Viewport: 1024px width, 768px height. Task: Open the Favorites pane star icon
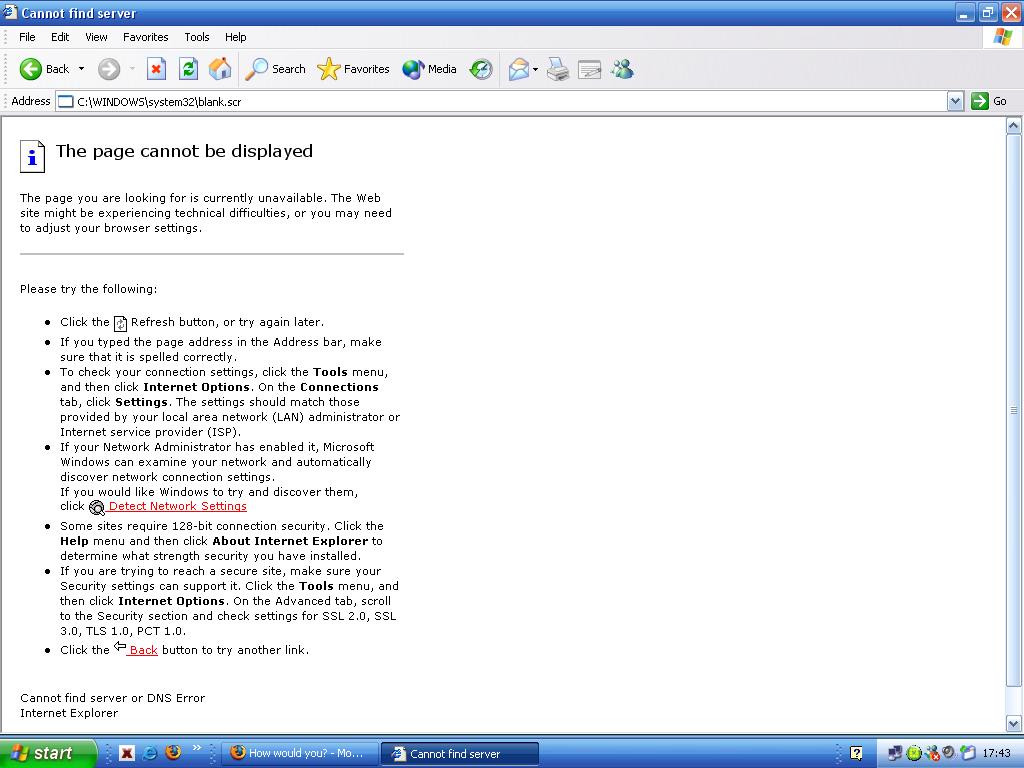pos(353,69)
